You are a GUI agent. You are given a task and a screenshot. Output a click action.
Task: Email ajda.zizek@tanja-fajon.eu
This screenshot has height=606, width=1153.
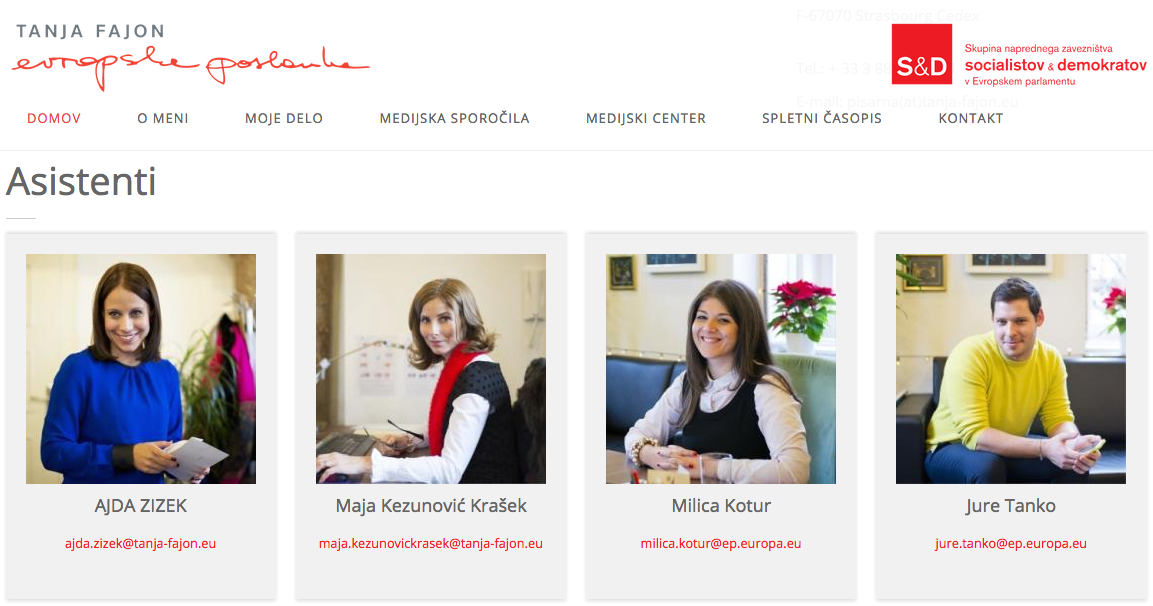click(x=140, y=543)
